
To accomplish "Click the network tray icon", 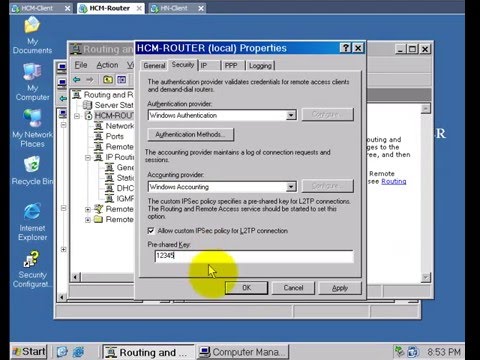I will [399, 352].
